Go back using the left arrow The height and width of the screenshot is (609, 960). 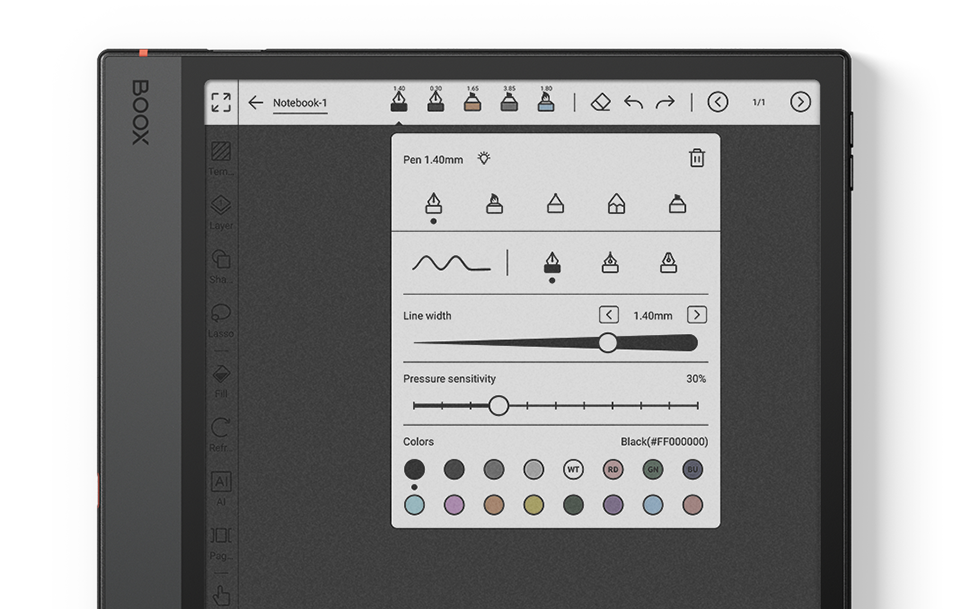click(x=256, y=102)
